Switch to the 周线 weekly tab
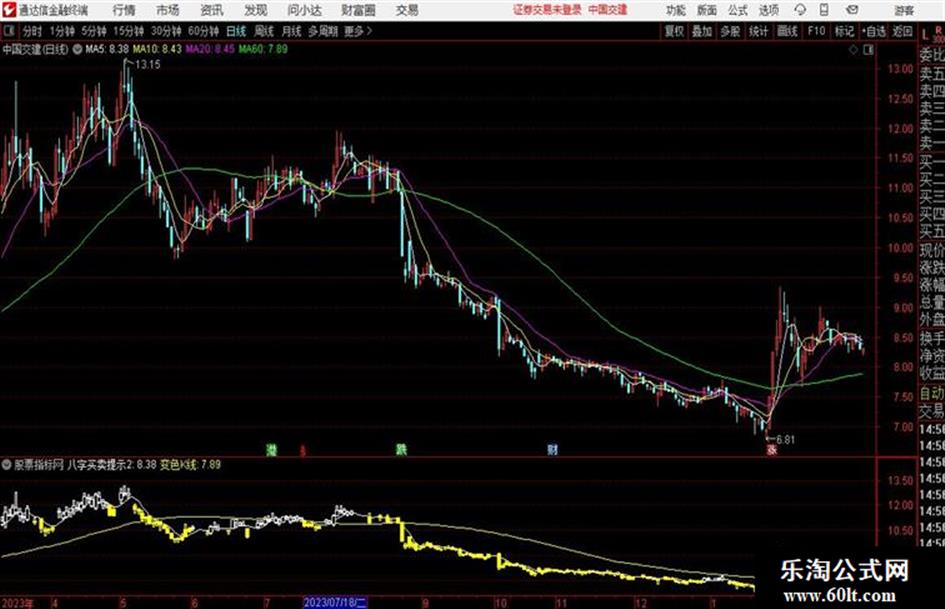This screenshot has width=945, height=609. click(264, 31)
